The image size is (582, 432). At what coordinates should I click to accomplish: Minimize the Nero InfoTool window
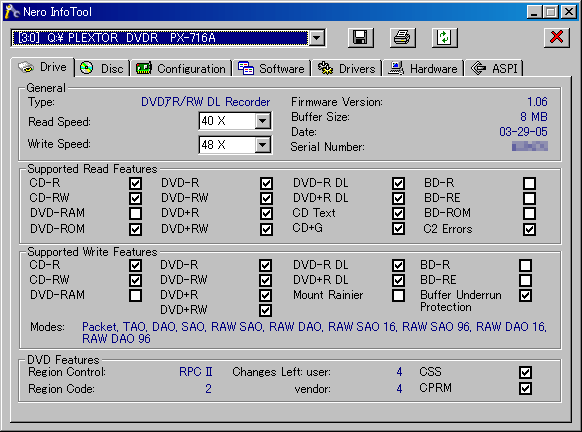point(534,12)
